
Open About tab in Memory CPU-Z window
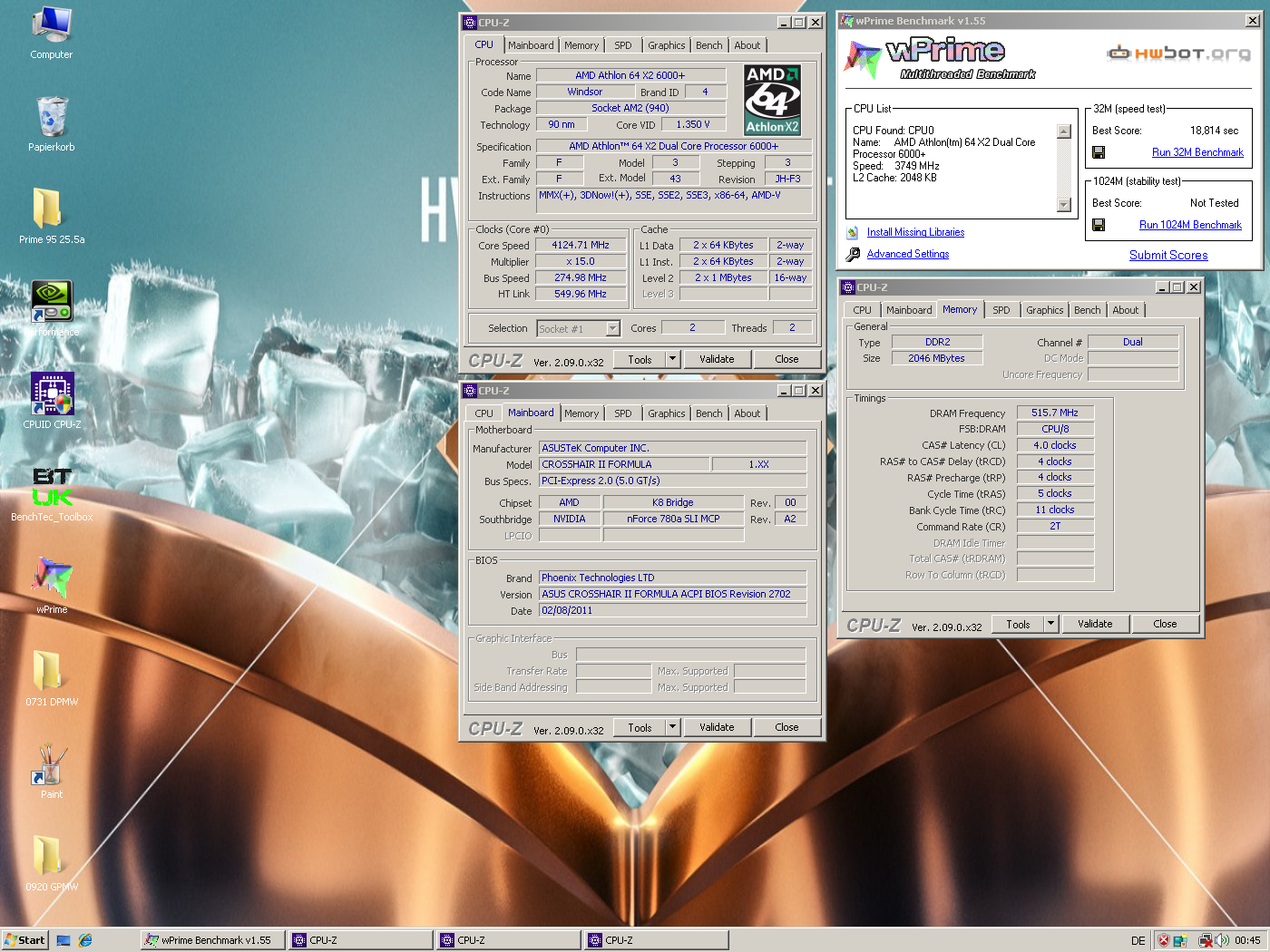click(x=1125, y=310)
